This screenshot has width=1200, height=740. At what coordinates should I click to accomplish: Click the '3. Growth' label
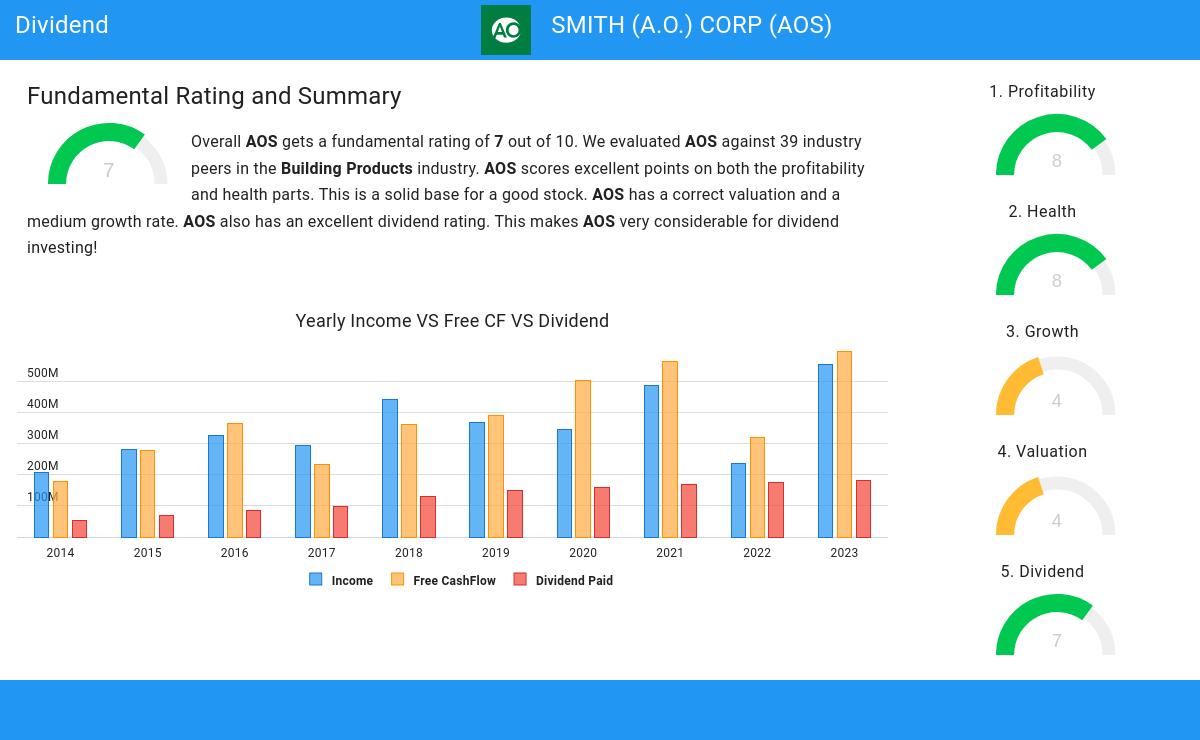1042,331
